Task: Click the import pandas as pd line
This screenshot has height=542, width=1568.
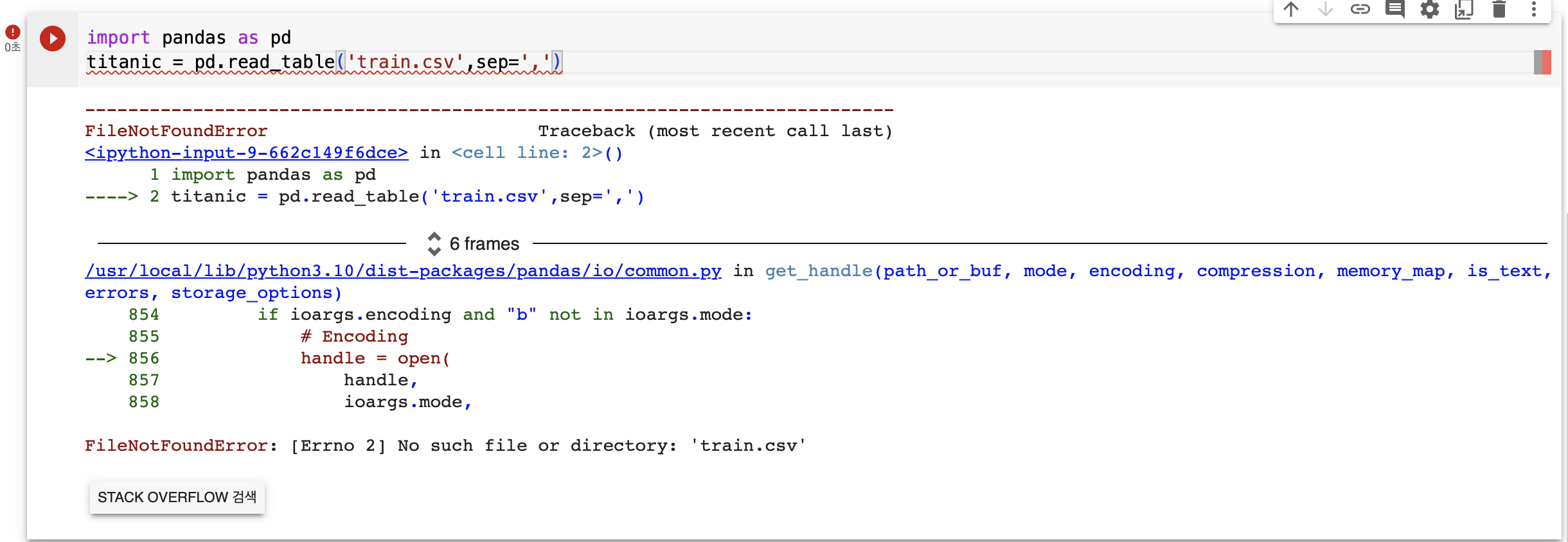Action: click(x=189, y=38)
